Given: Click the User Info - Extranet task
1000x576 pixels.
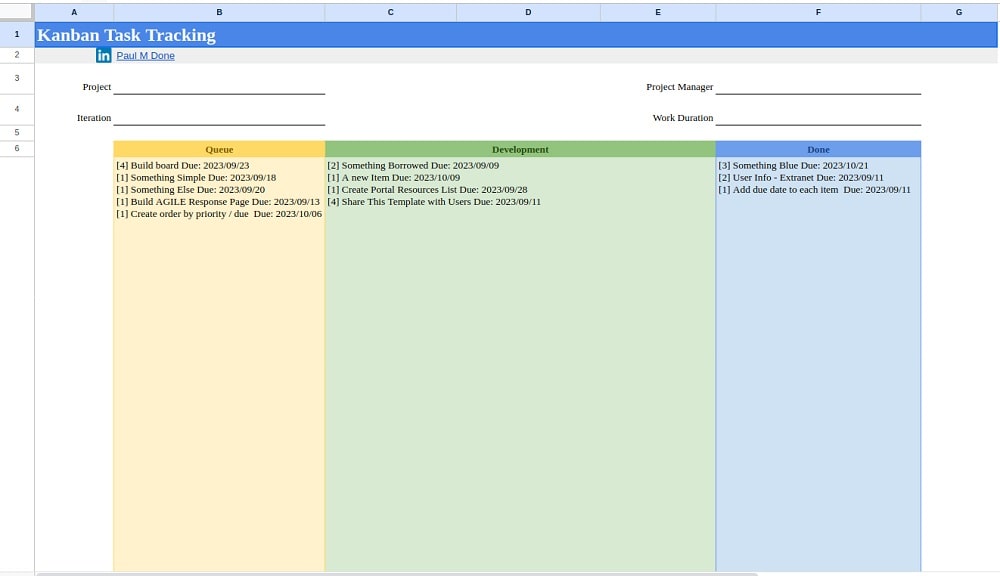Looking at the screenshot, I should [x=801, y=177].
